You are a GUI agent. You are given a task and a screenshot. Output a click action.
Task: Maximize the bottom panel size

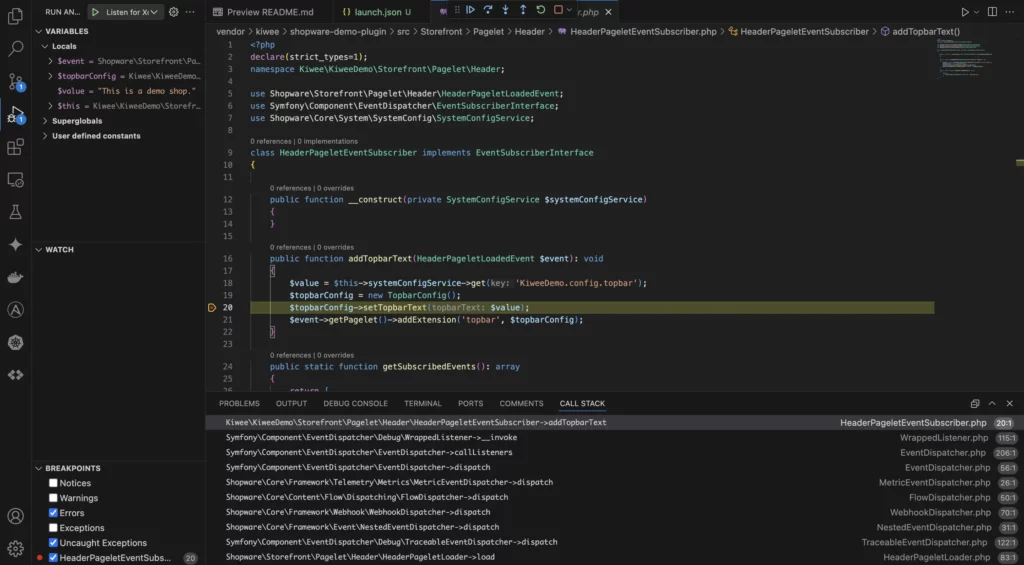pos(992,404)
